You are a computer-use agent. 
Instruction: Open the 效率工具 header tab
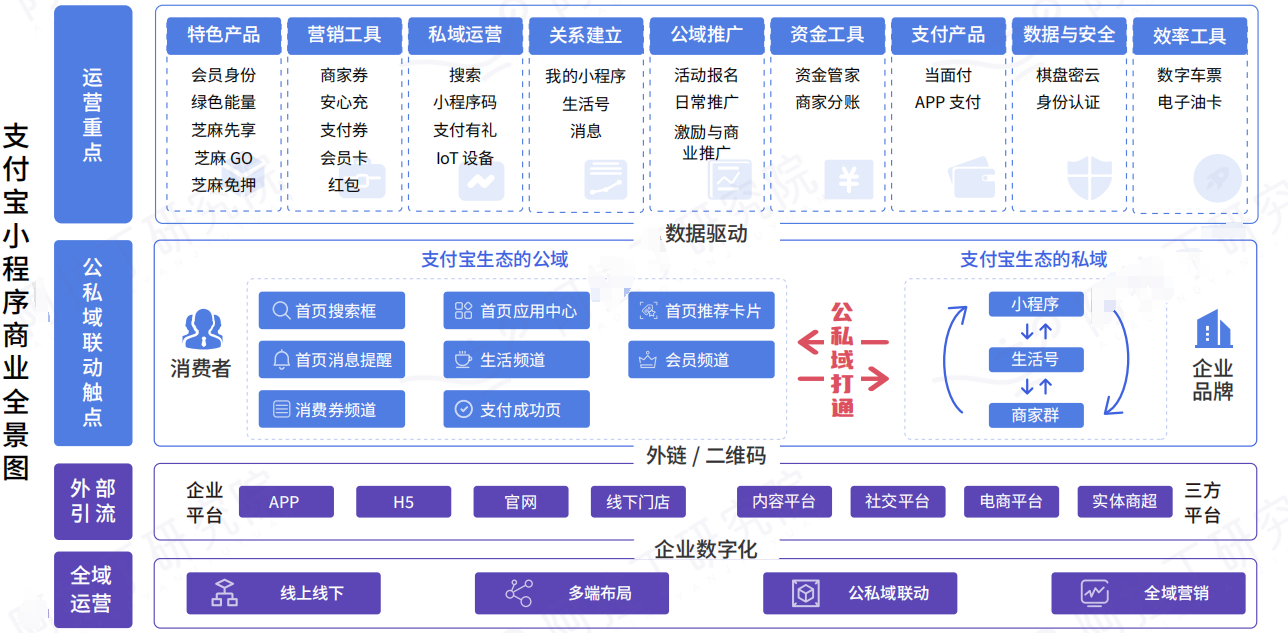tap(1190, 36)
